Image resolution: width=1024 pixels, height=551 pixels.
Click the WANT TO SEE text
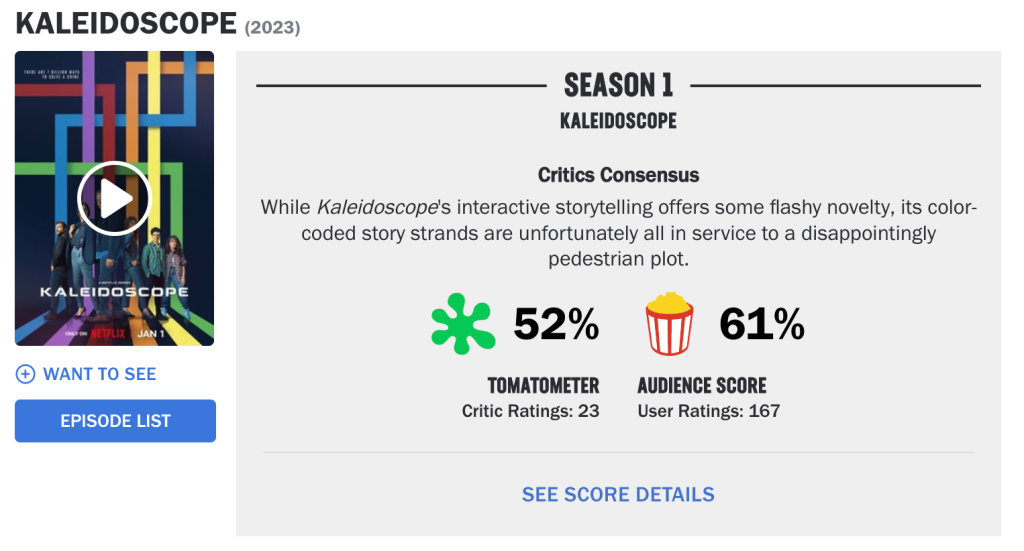point(99,374)
